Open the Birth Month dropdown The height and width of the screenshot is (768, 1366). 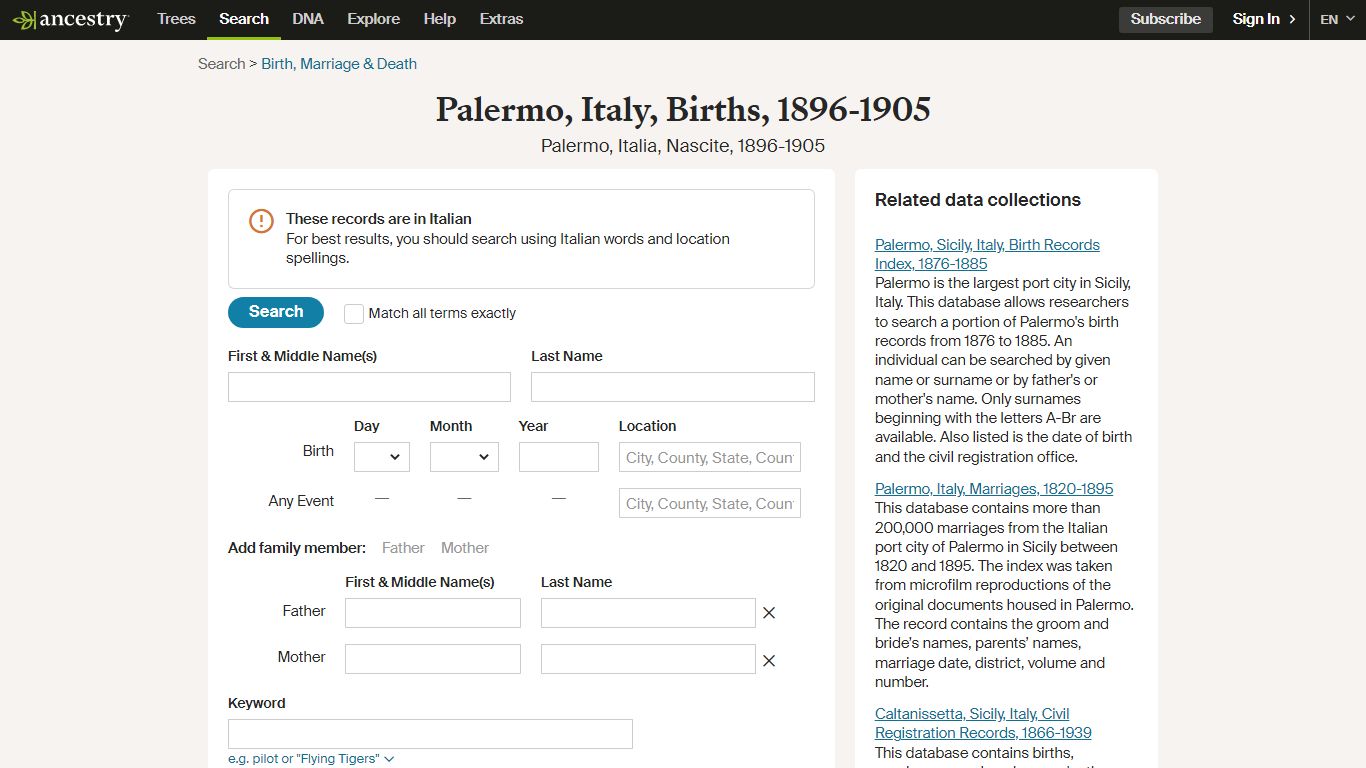[464, 457]
